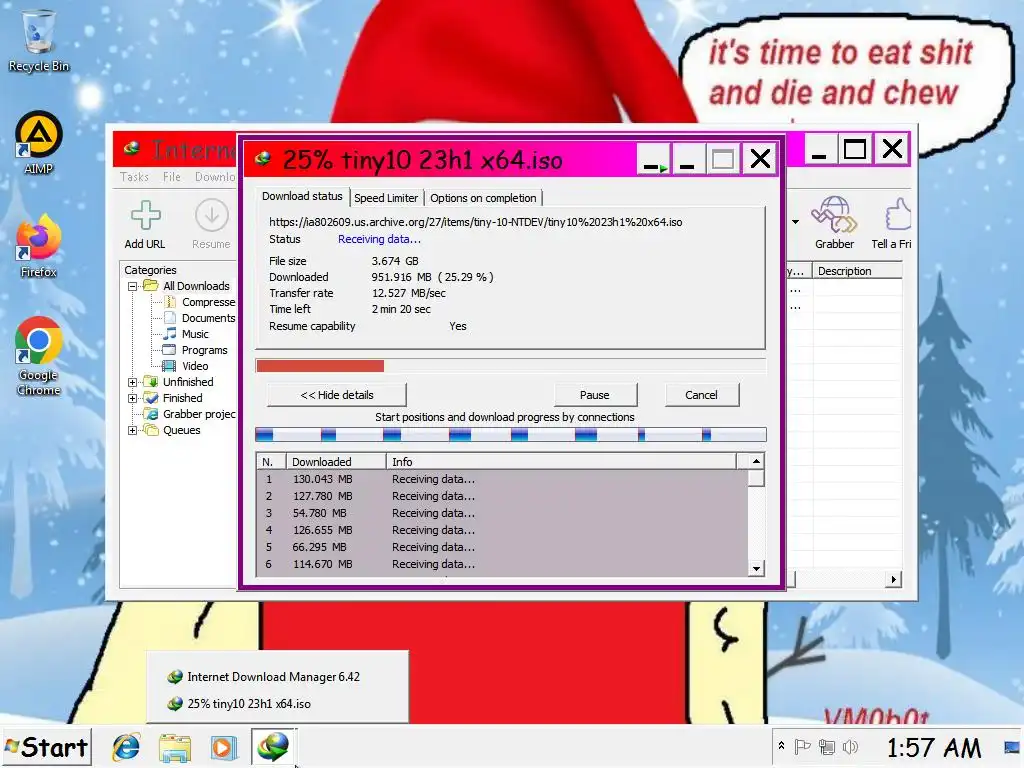Viewport: 1024px width, 768px height.
Task: Select connection row with 130.043 MB
Action: (x=502, y=479)
